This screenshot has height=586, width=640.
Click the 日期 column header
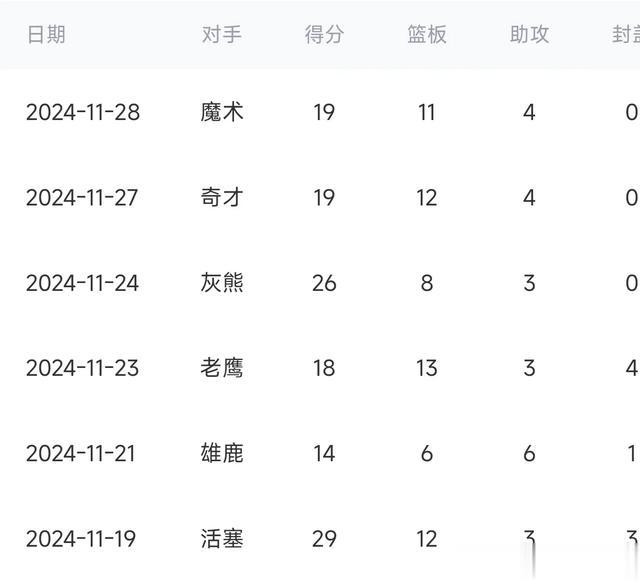point(46,35)
